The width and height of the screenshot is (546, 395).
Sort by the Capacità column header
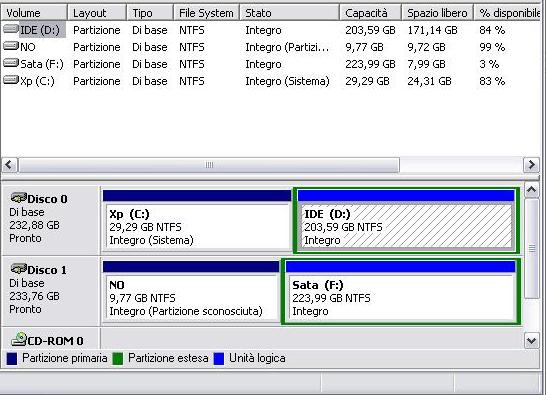click(x=370, y=13)
